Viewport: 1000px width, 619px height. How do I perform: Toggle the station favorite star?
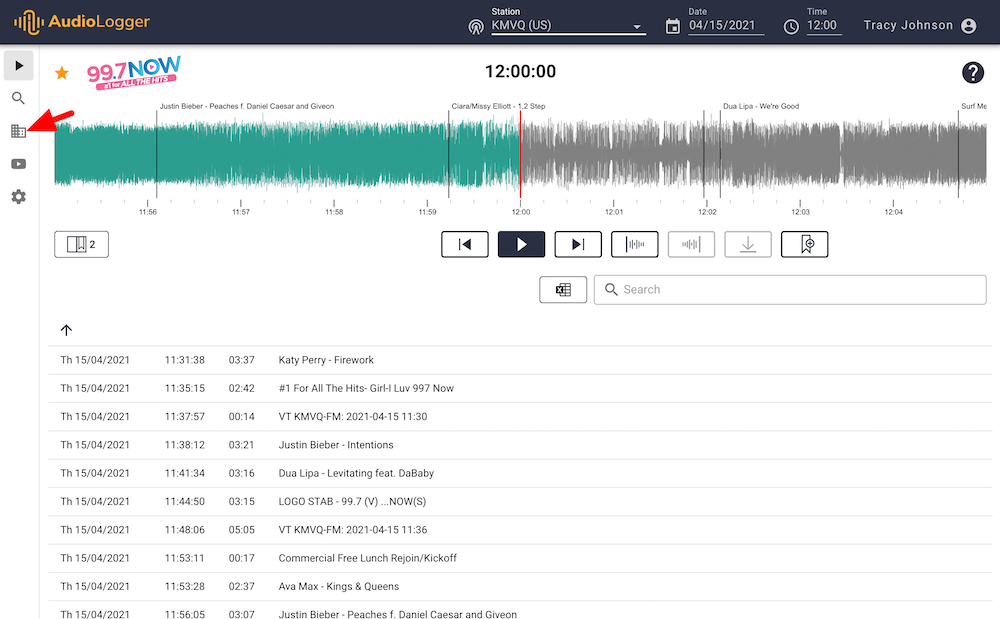(x=61, y=72)
